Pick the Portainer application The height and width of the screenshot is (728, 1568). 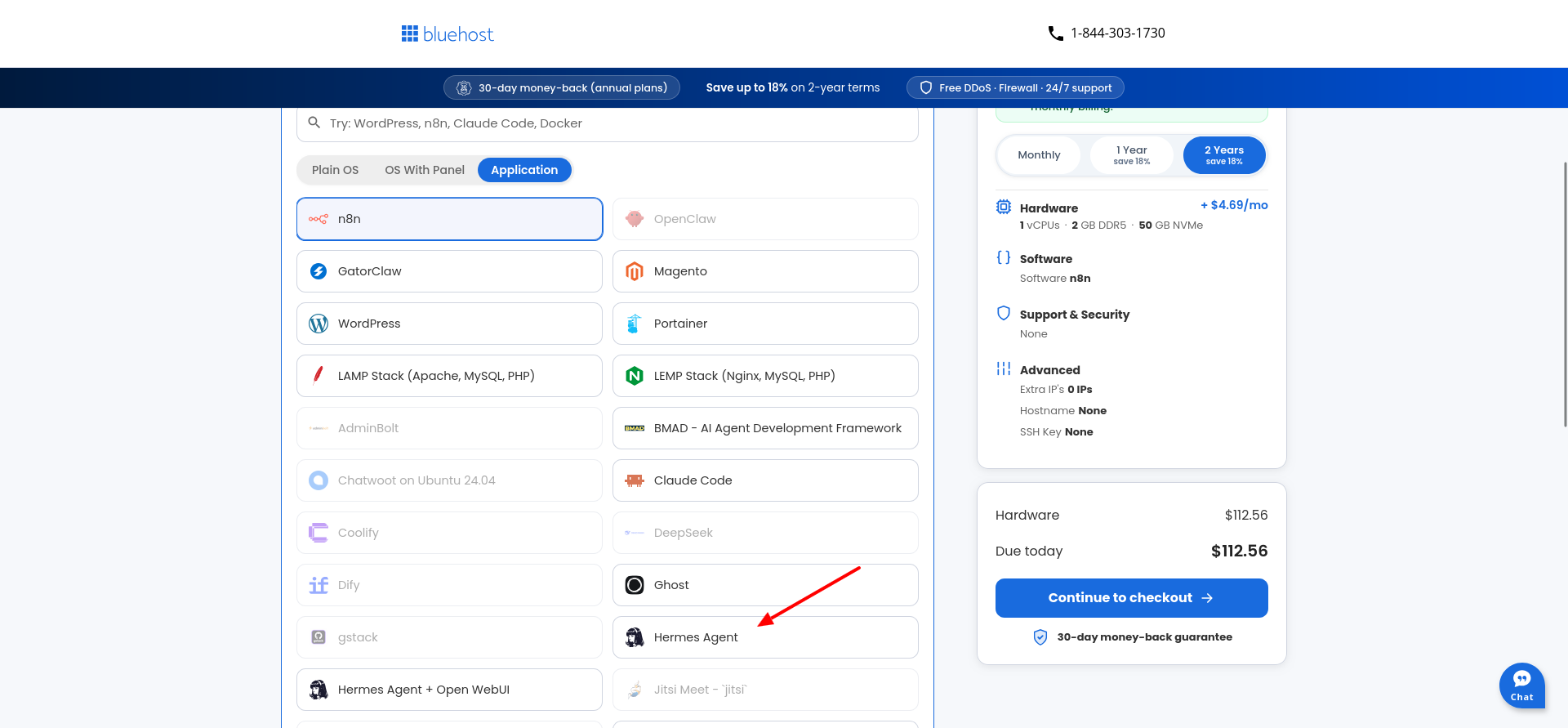(x=766, y=324)
